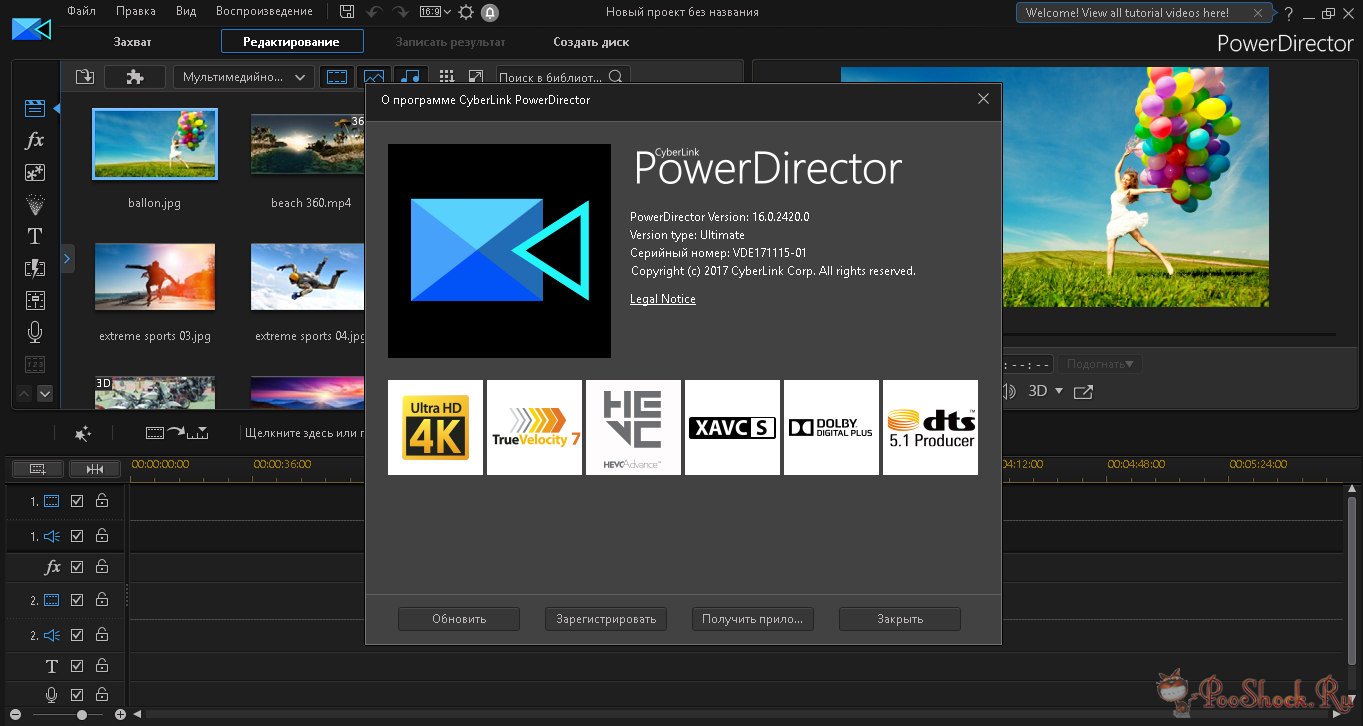Uncheck the effects track enable checkbox
The height and width of the screenshot is (726, 1363).
pos(77,567)
